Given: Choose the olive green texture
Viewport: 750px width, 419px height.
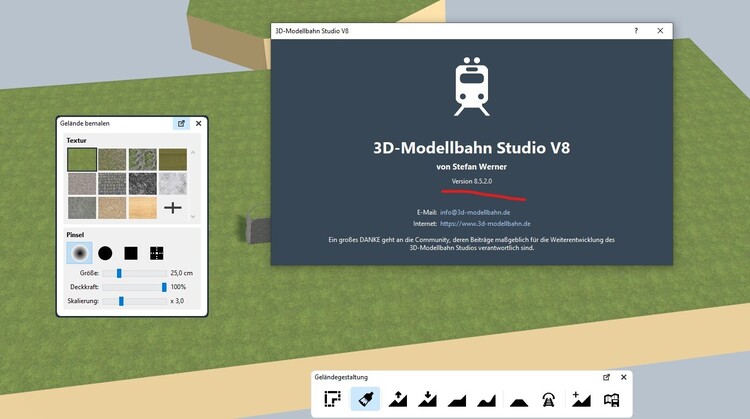Looking at the screenshot, I should (173, 159).
